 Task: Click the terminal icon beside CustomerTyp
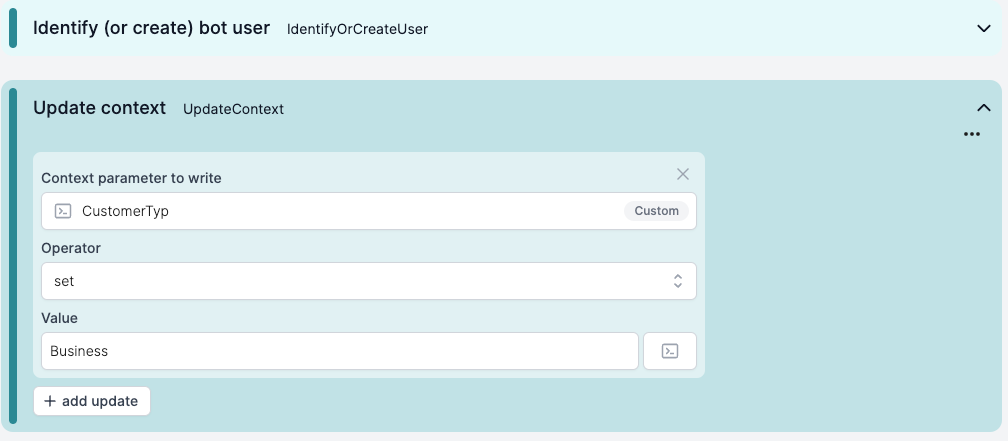(63, 211)
